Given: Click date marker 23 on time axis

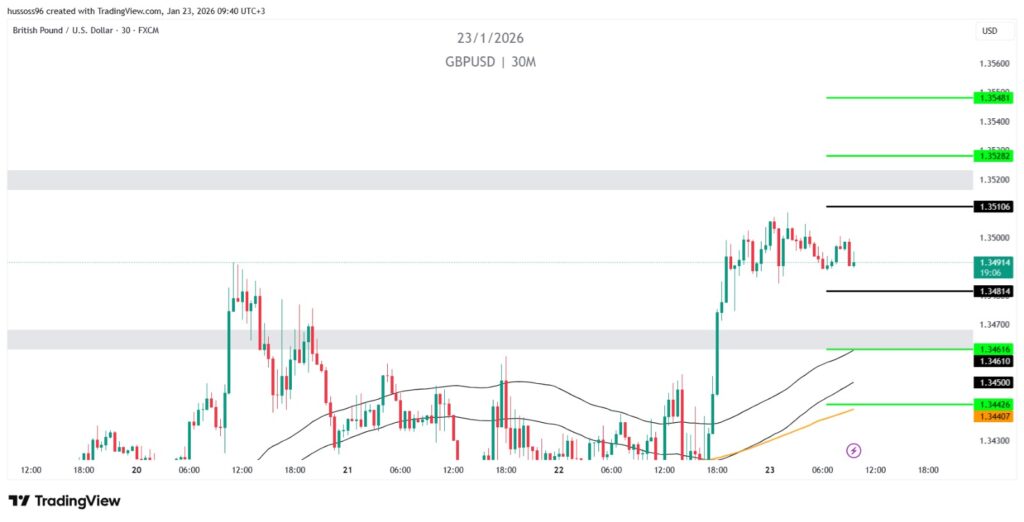Looking at the screenshot, I should 770,469.
